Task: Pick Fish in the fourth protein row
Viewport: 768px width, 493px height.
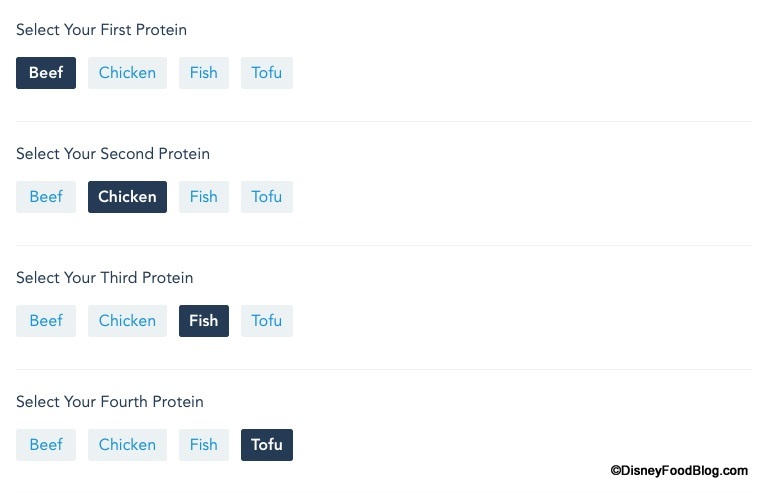Action: pos(203,445)
